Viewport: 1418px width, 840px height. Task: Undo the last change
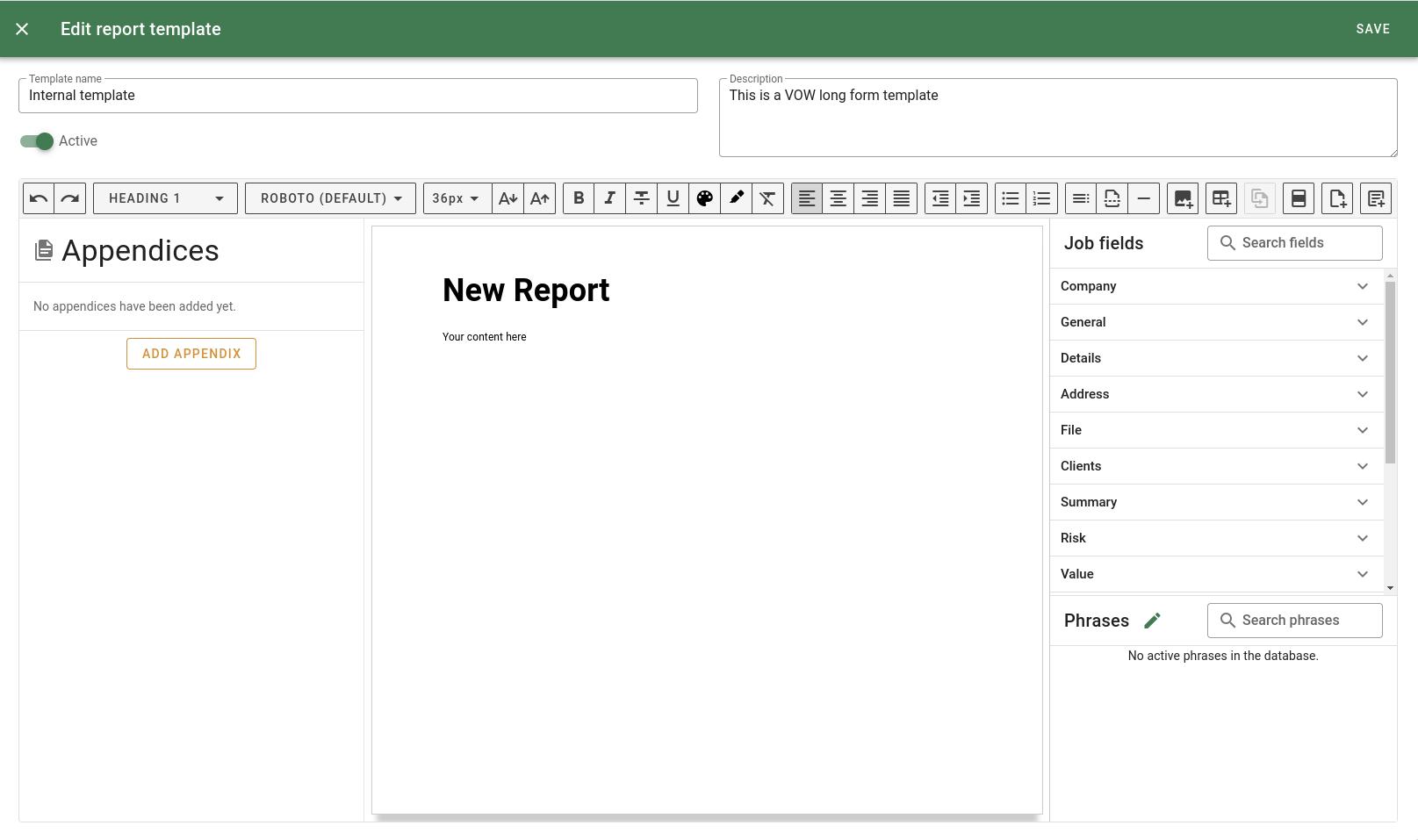coord(38,198)
